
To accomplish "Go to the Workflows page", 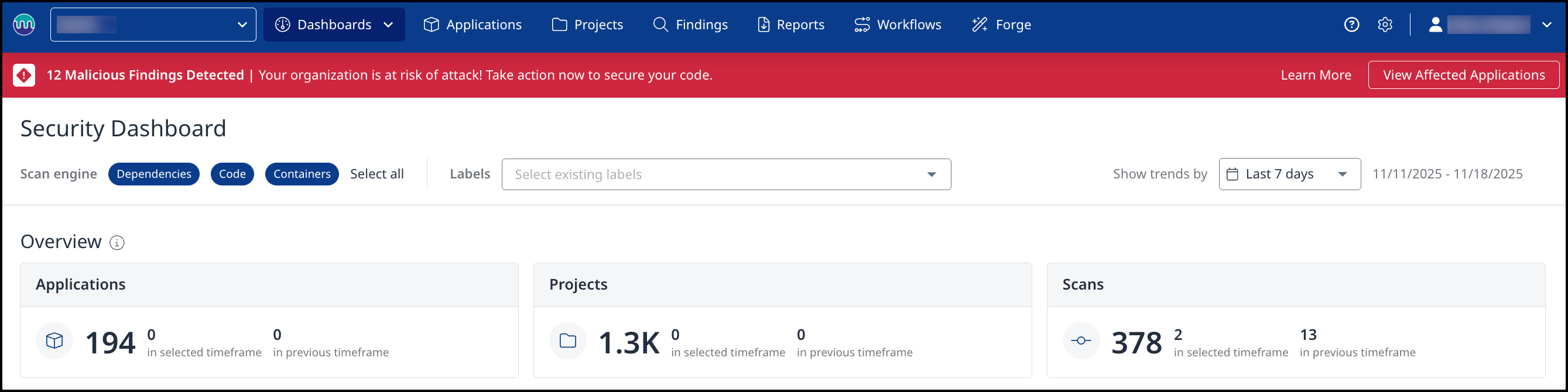I will (x=898, y=25).
